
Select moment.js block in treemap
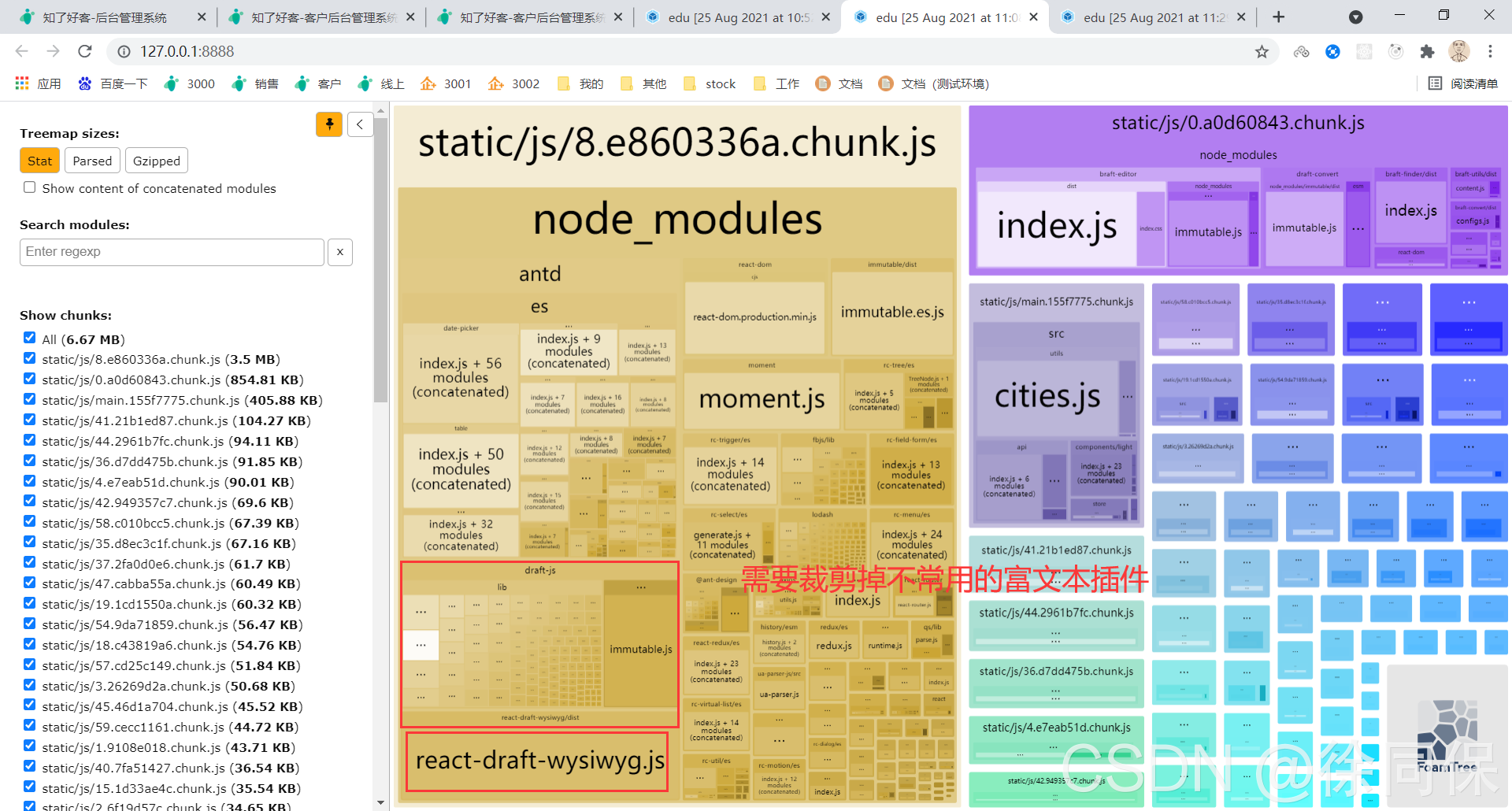coord(762,400)
